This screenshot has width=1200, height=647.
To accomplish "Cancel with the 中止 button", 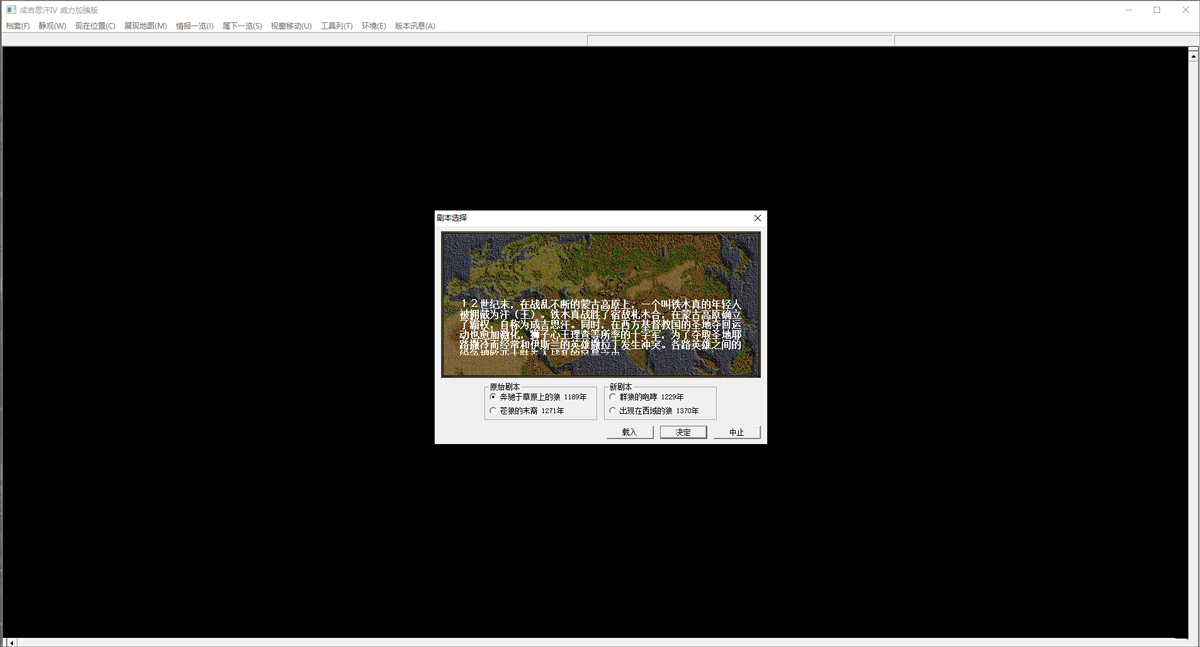I will point(737,432).
